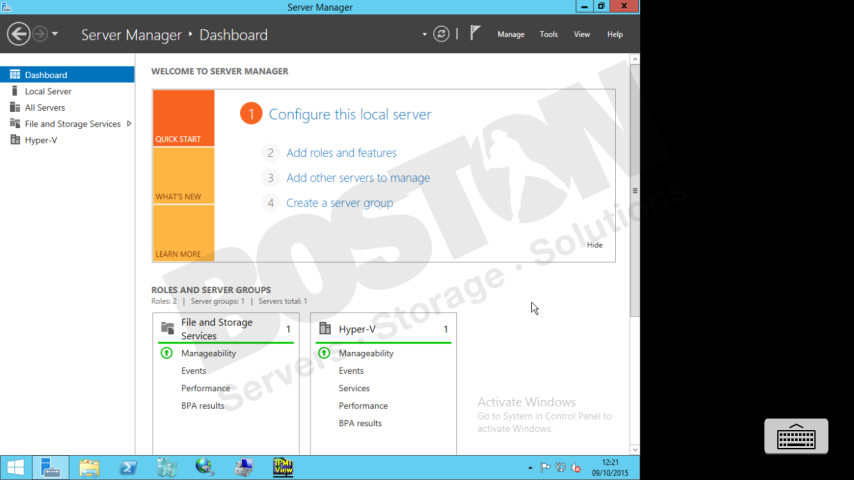
Task: Click the Hyper-V tile icon
Action: pyautogui.click(x=325, y=328)
